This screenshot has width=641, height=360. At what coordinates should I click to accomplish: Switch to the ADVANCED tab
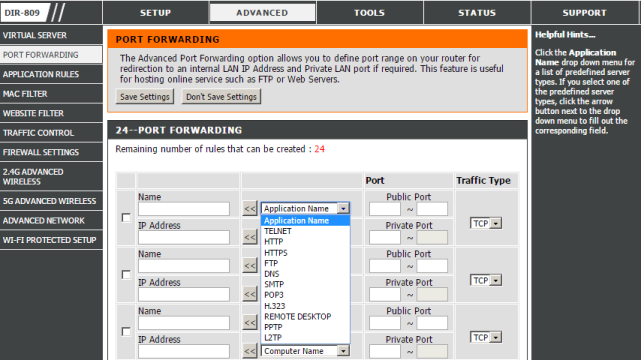tap(262, 13)
